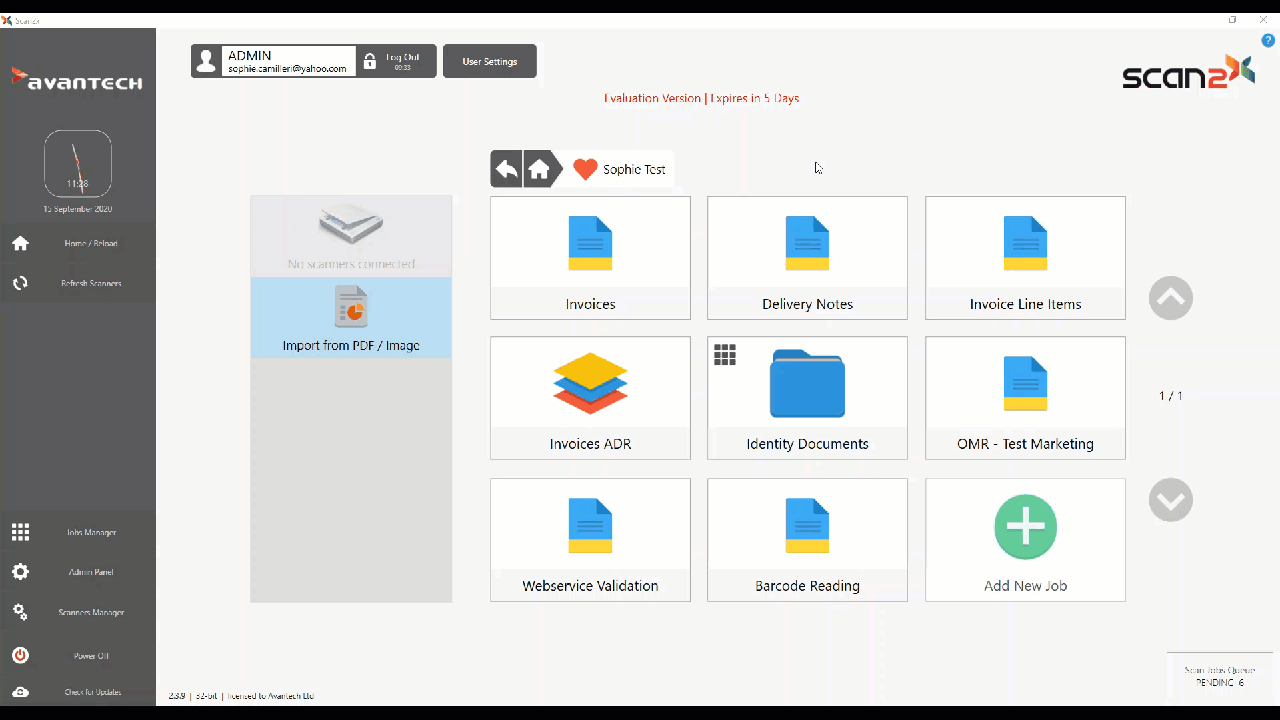Select the Invoice Line Items job
1280x720 pixels.
[x=1025, y=258]
